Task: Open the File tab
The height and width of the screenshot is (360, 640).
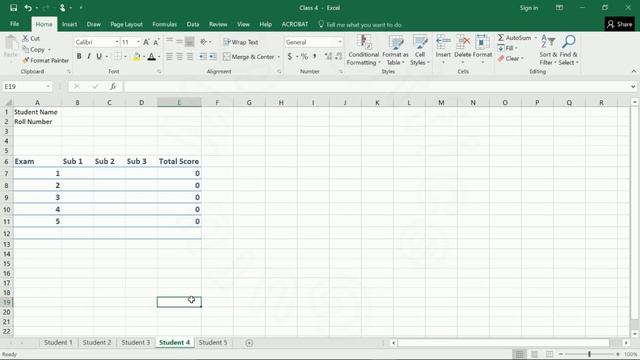Action: 15,24
